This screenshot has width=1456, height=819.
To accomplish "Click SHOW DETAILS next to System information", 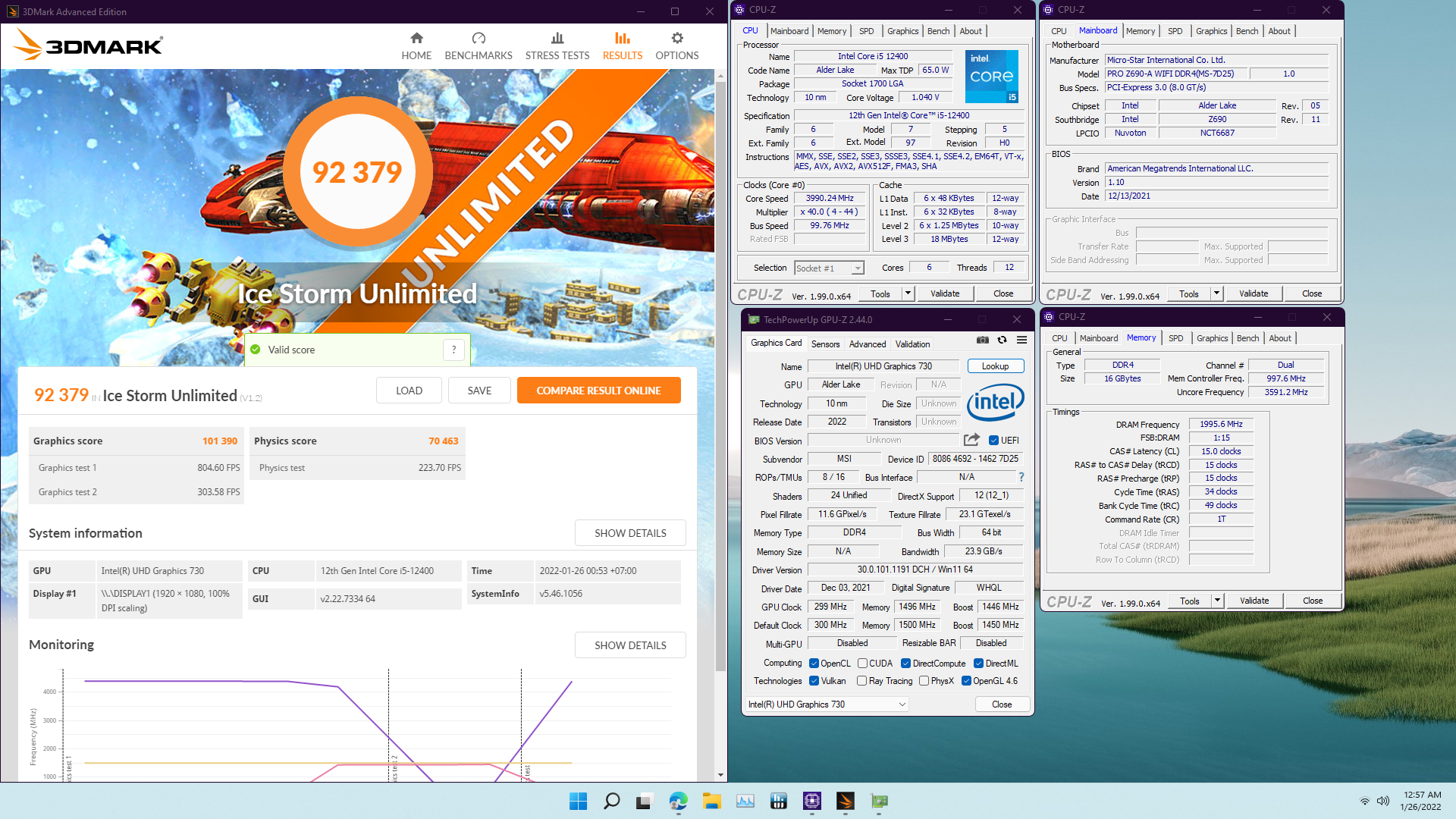I will (x=630, y=533).
